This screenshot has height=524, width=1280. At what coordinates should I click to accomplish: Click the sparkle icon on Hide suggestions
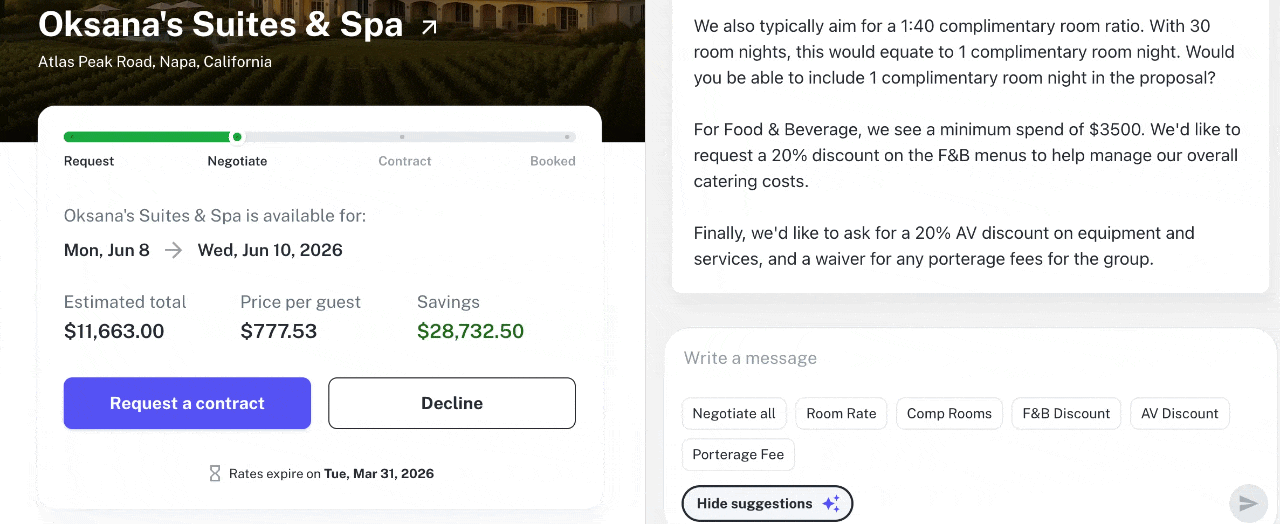pyautogui.click(x=831, y=504)
